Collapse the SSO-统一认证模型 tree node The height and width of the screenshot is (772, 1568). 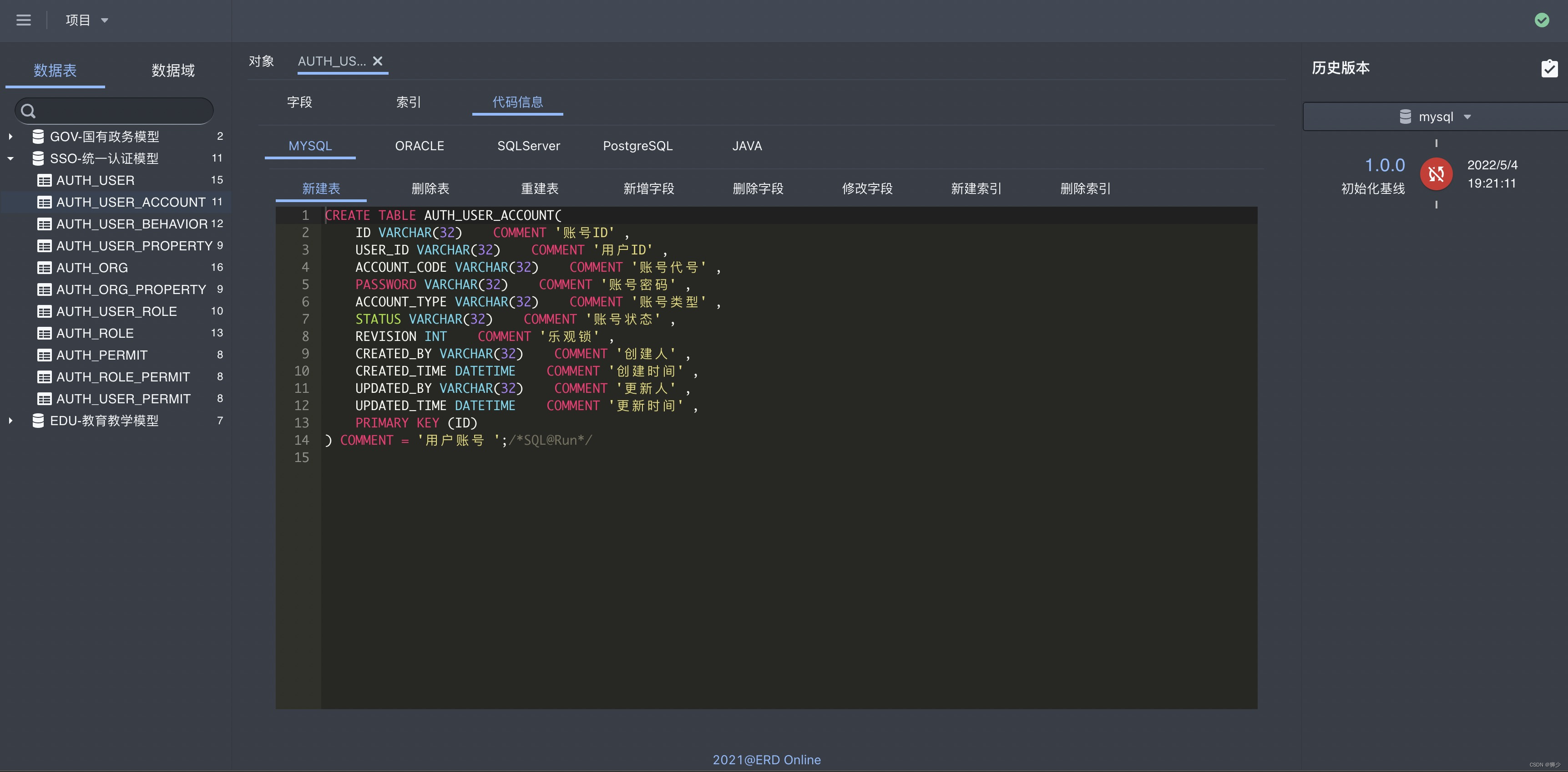(10, 158)
